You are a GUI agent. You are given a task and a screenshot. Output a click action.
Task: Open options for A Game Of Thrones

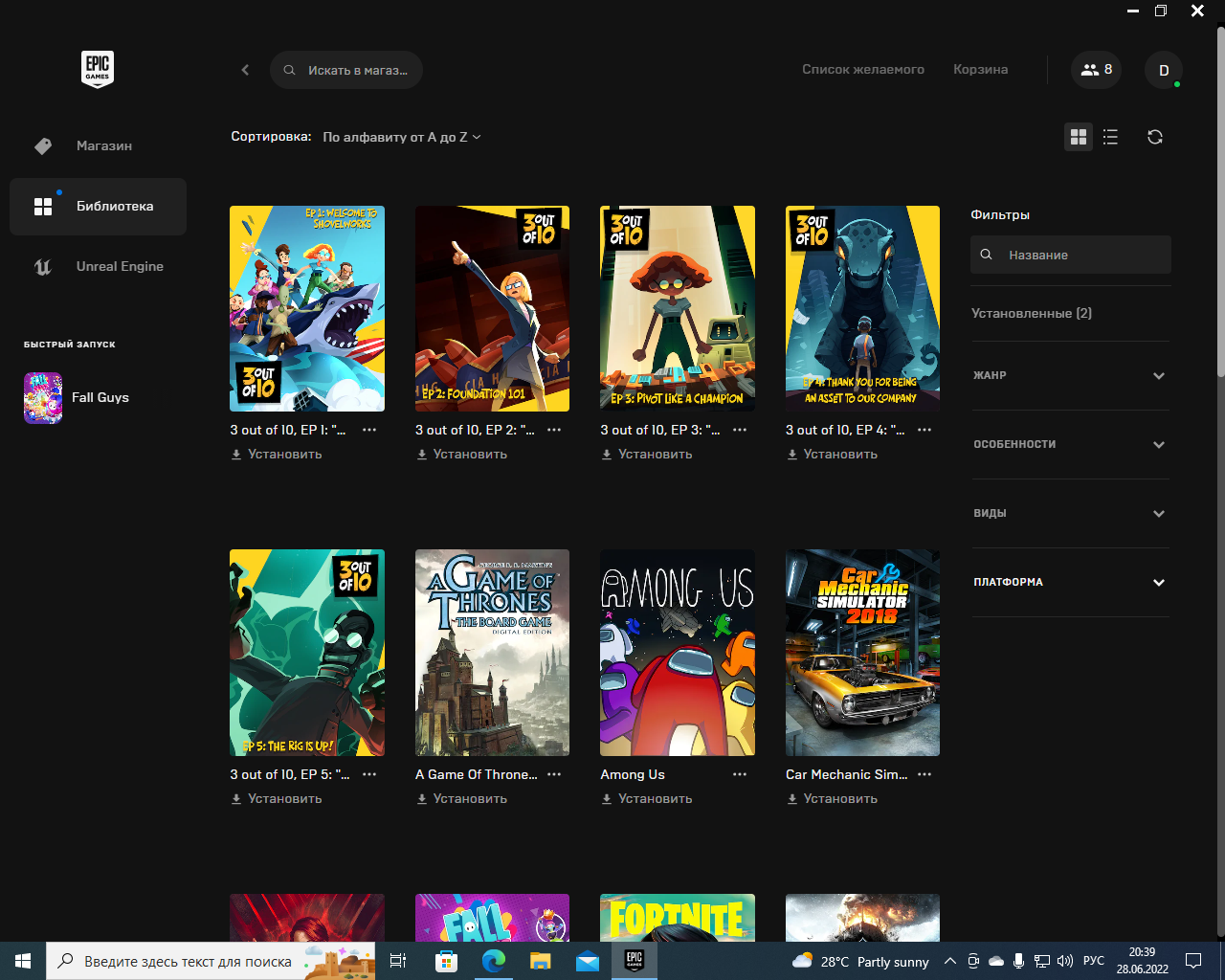(x=554, y=774)
